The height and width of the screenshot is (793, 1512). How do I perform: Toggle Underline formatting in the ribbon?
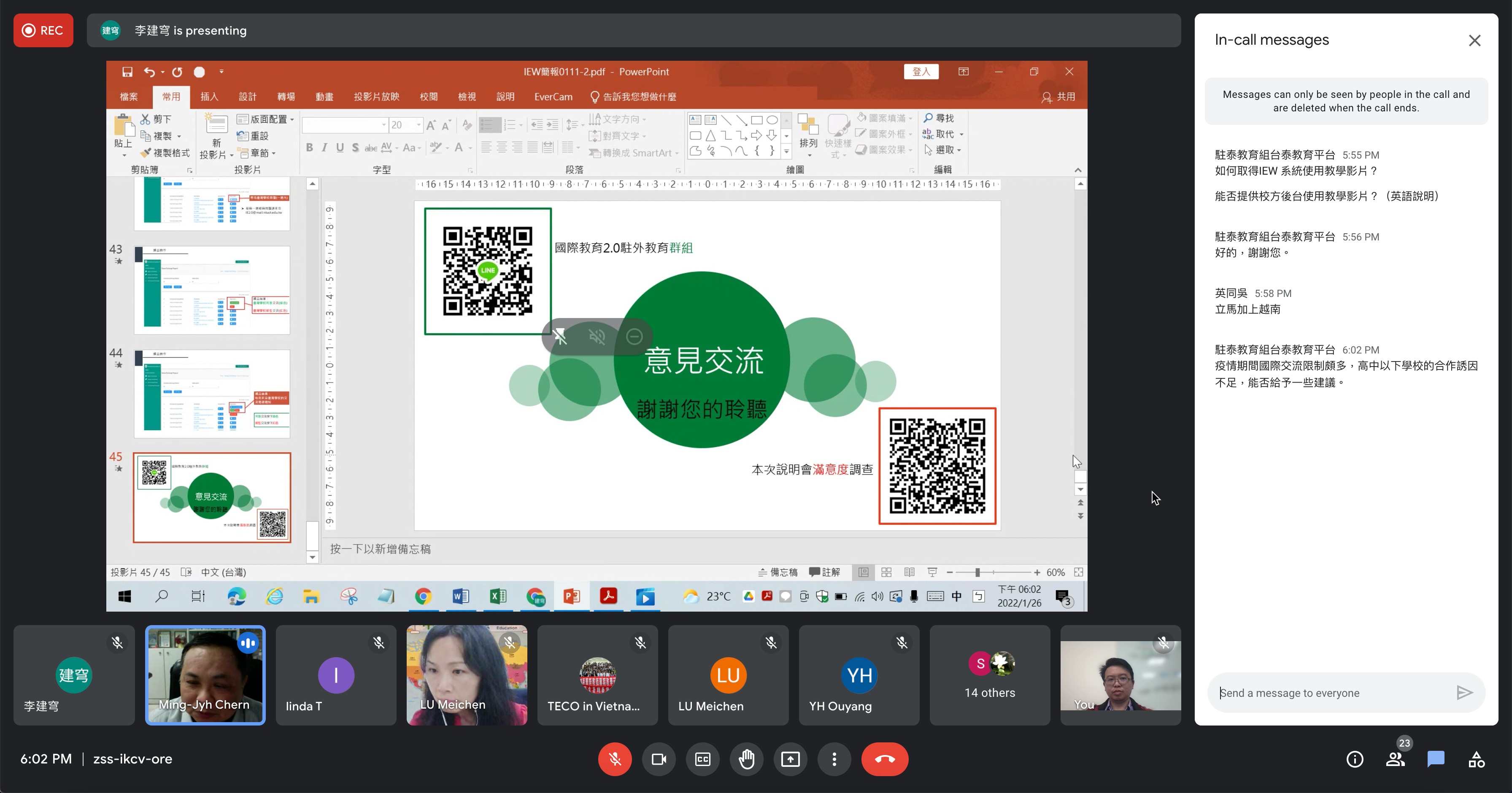tap(340, 147)
